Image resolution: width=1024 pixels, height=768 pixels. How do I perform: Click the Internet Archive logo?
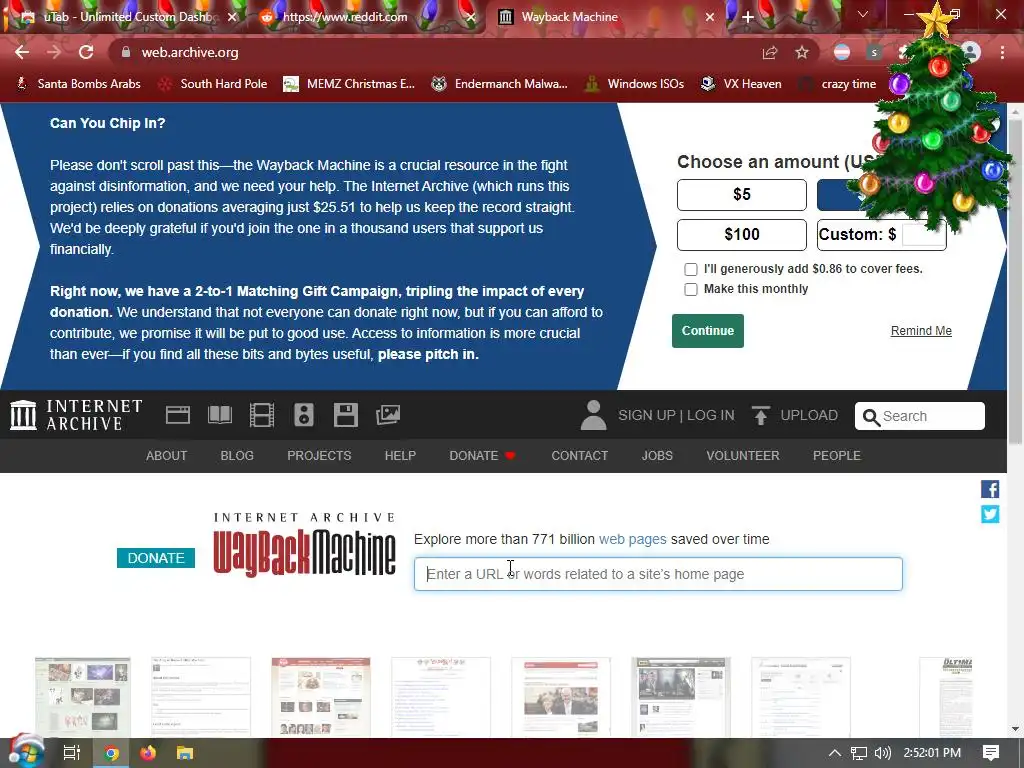(76, 415)
